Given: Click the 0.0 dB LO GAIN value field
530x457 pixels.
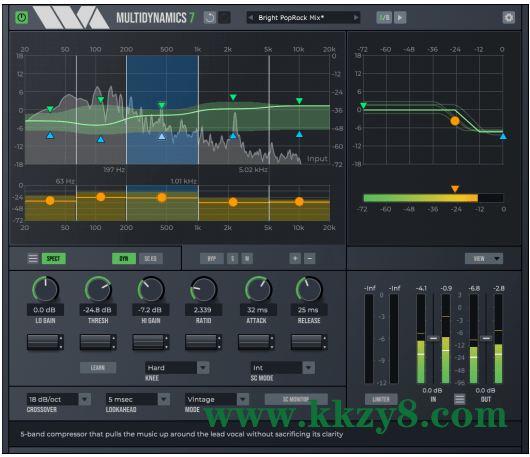Looking at the screenshot, I should pos(45,310).
